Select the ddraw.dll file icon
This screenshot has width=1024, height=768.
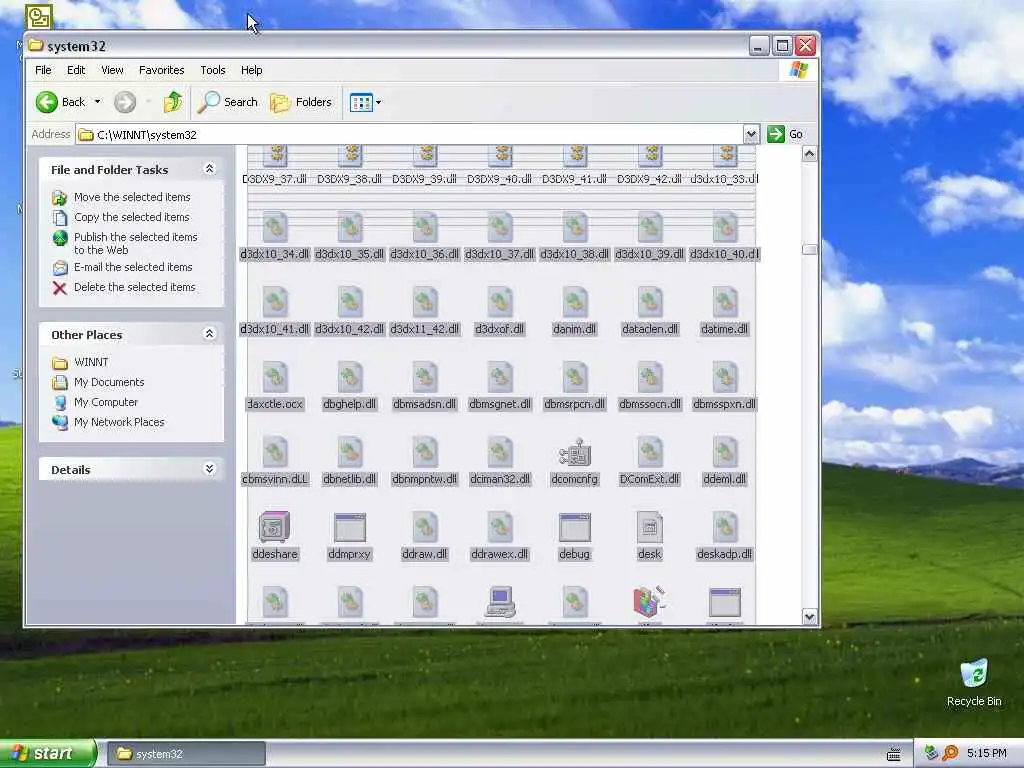(424, 527)
